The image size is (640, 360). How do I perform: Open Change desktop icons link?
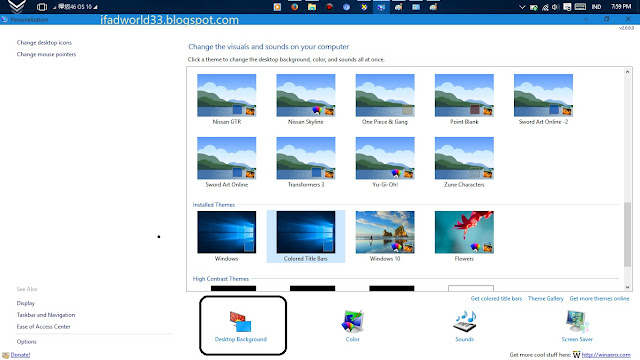(x=44, y=42)
